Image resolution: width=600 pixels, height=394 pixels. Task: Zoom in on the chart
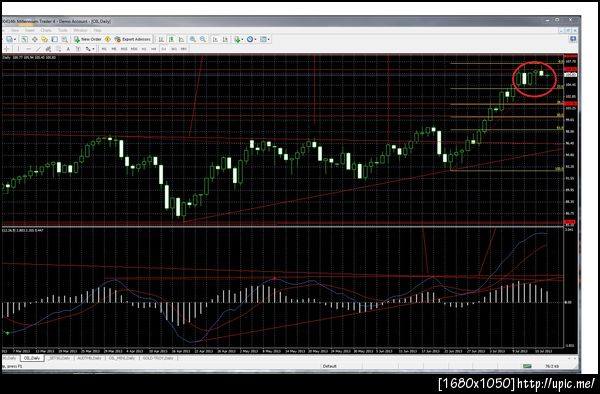click(x=193, y=39)
